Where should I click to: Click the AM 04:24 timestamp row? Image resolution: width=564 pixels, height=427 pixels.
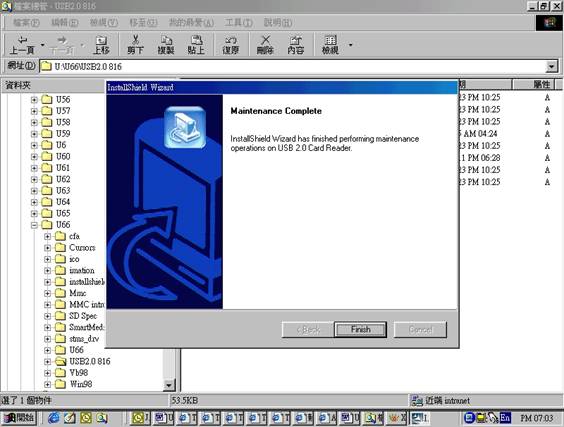click(480, 133)
